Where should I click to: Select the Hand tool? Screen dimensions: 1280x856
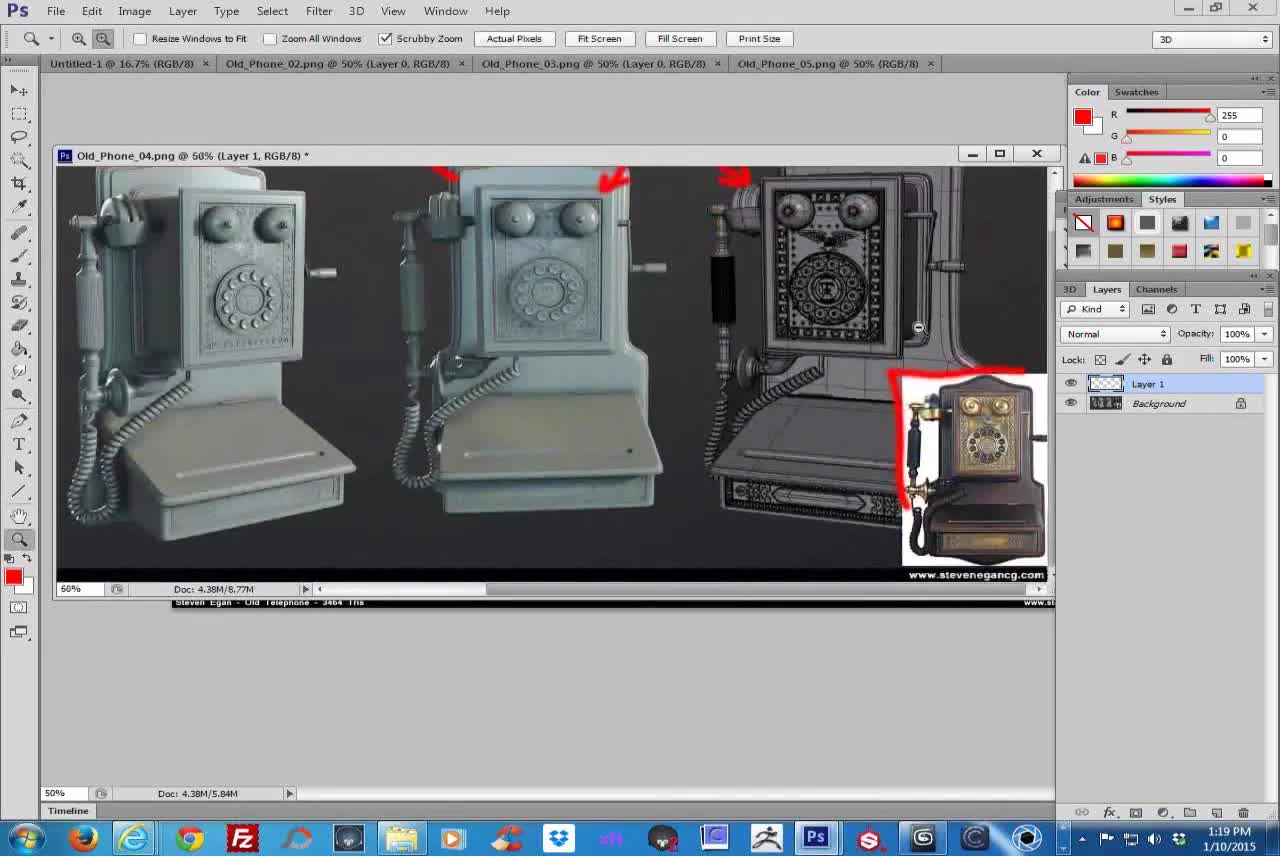point(19,516)
